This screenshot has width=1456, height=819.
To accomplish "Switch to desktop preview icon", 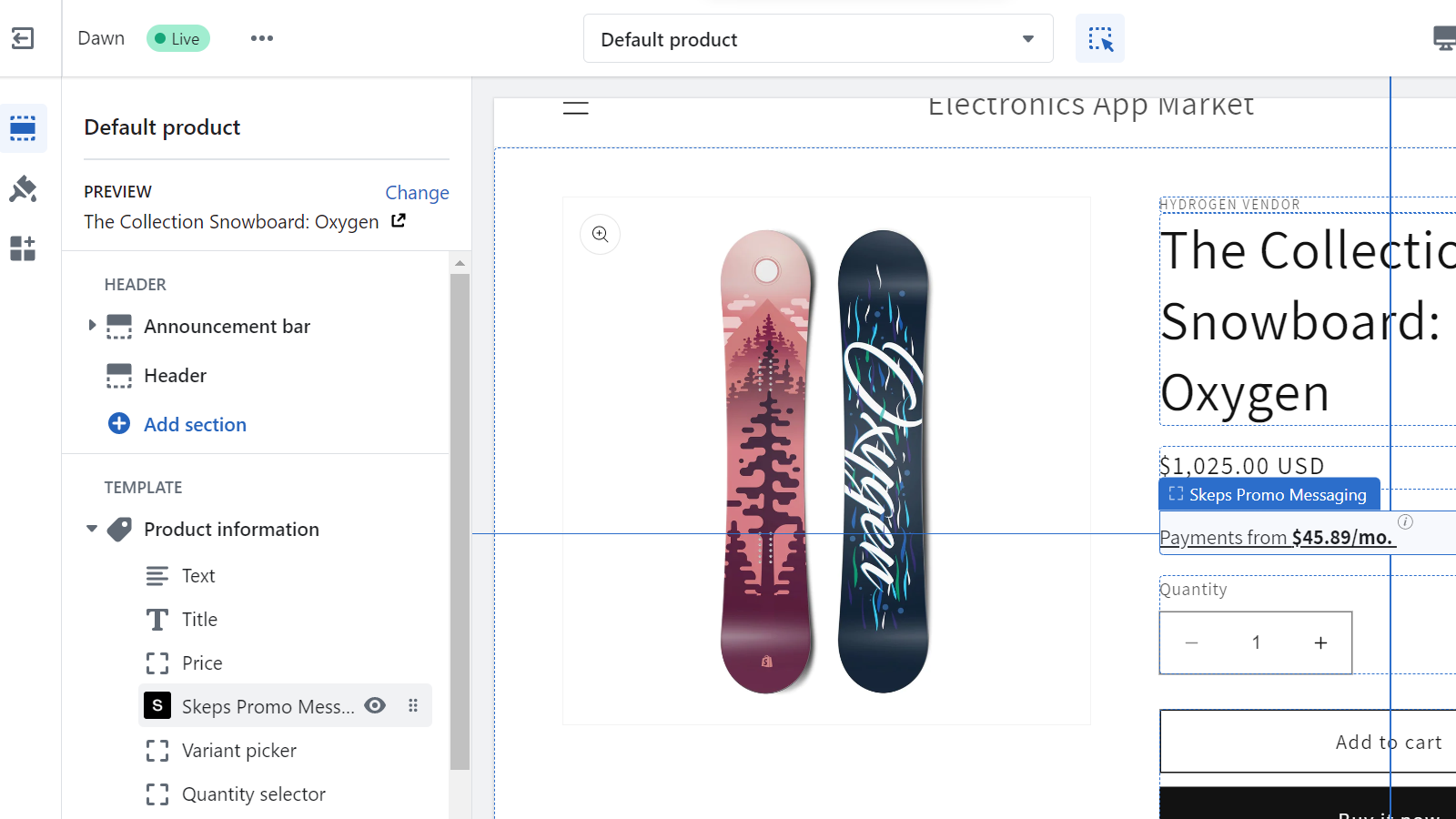I will 1445,38.
